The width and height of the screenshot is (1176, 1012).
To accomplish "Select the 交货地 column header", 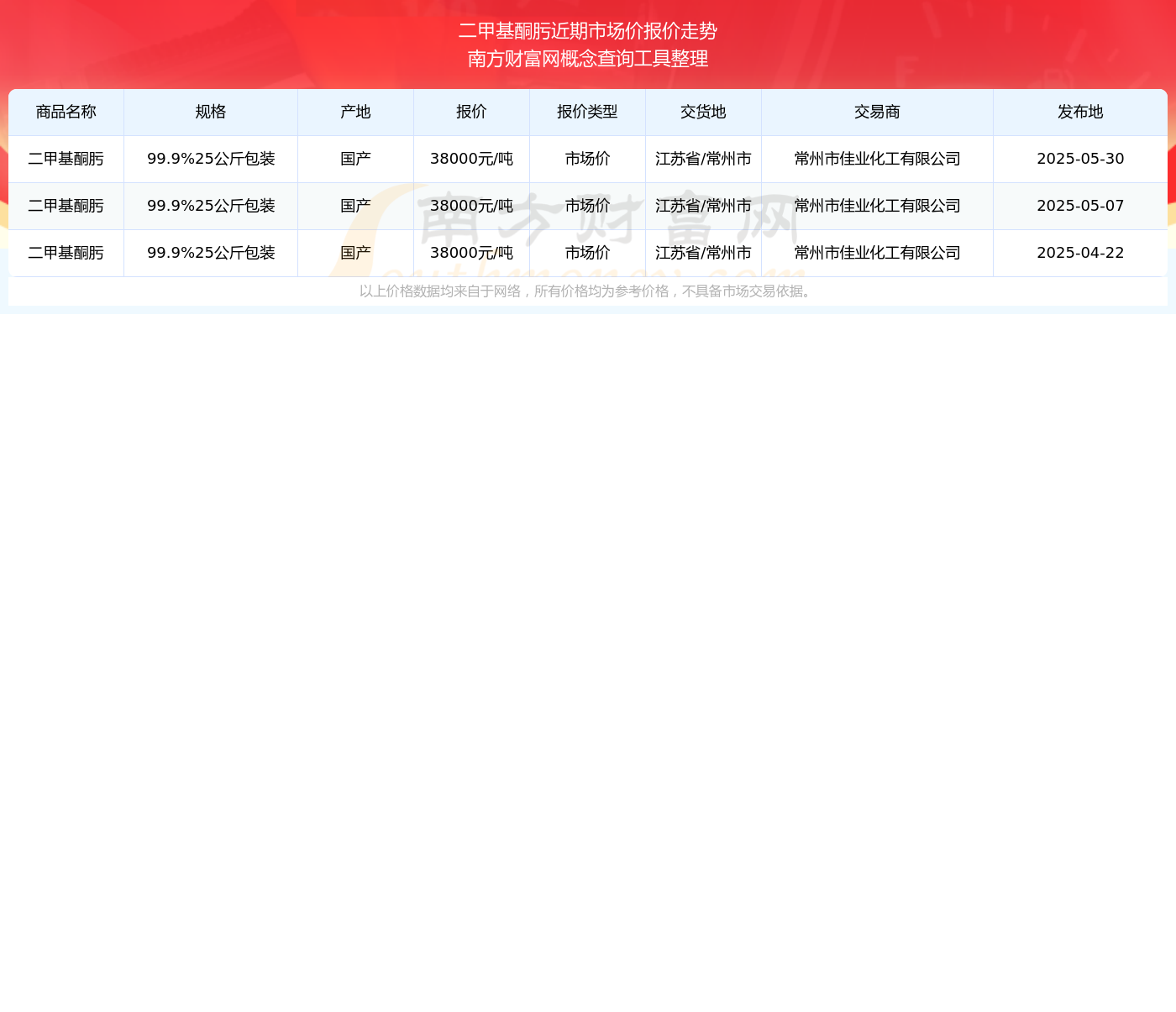I will pos(703,112).
